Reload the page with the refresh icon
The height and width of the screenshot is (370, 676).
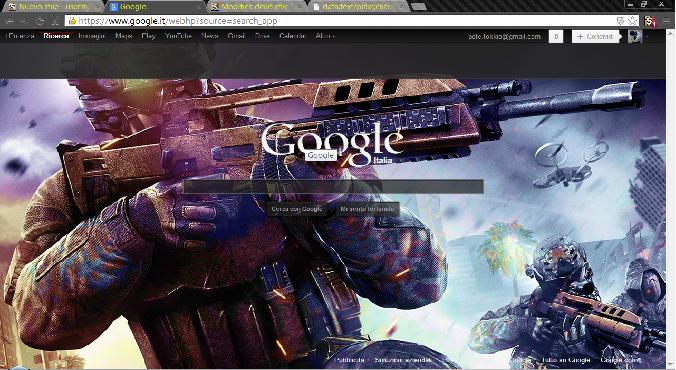[x=40, y=21]
